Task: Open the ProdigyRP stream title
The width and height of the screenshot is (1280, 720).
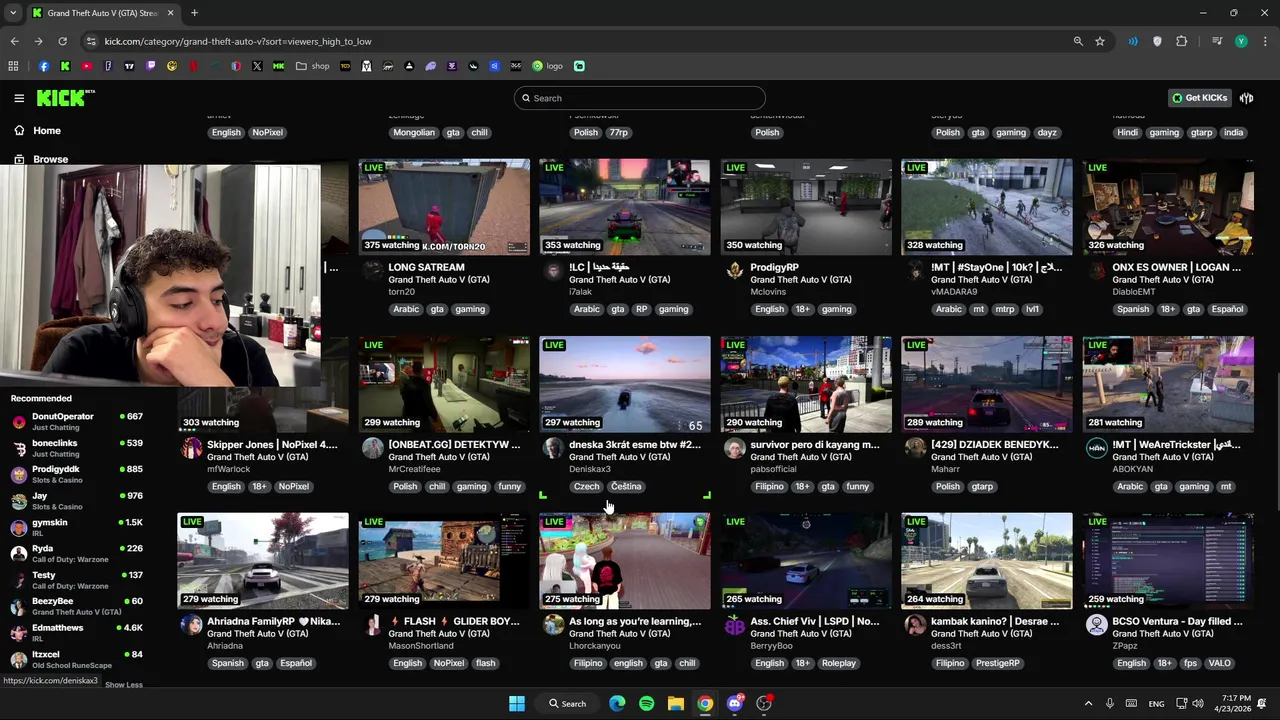Action: point(774,267)
